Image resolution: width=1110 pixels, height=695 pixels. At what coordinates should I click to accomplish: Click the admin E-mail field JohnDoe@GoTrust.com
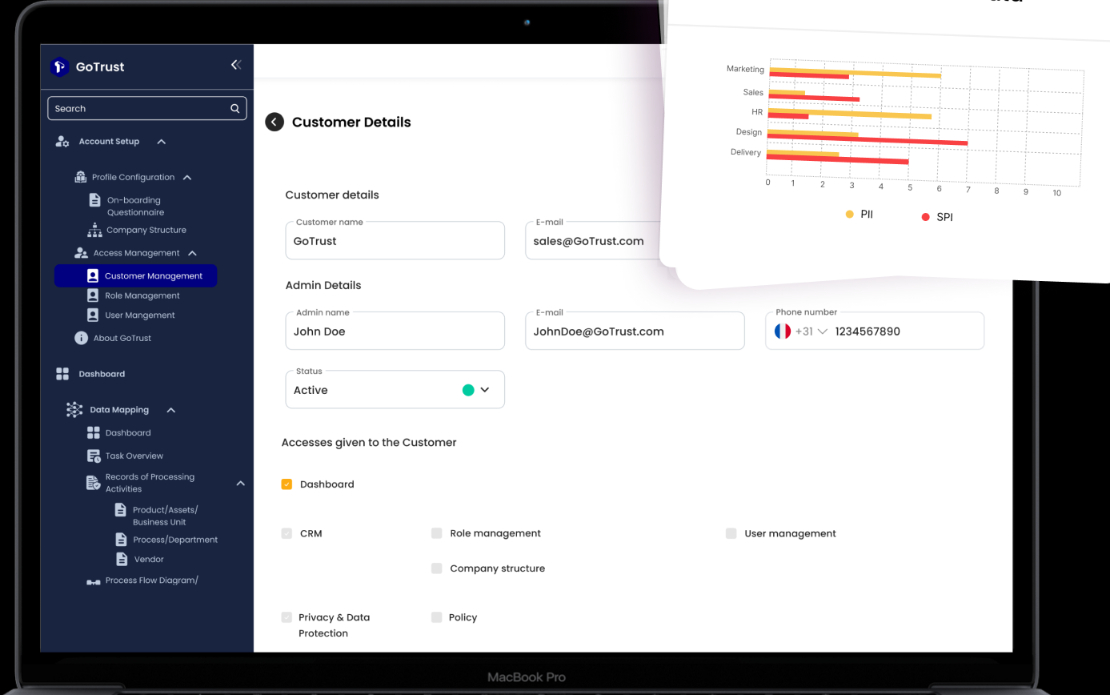tap(635, 331)
